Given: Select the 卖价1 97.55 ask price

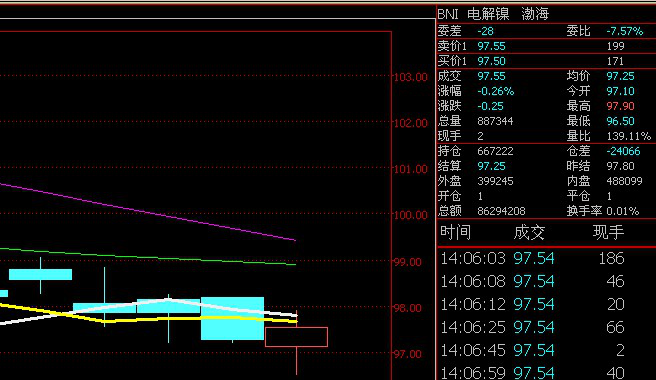Looking at the screenshot, I should click(x=491, y=46).
